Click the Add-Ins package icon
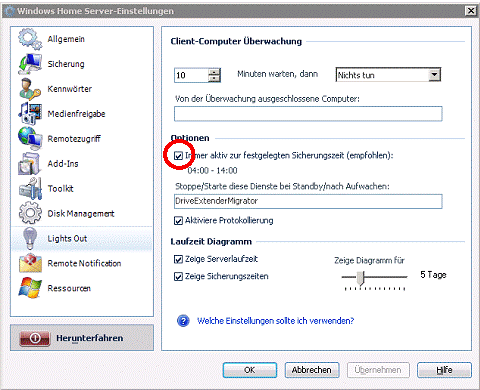The height and width of the screenshot is (390, 480). 30,164
